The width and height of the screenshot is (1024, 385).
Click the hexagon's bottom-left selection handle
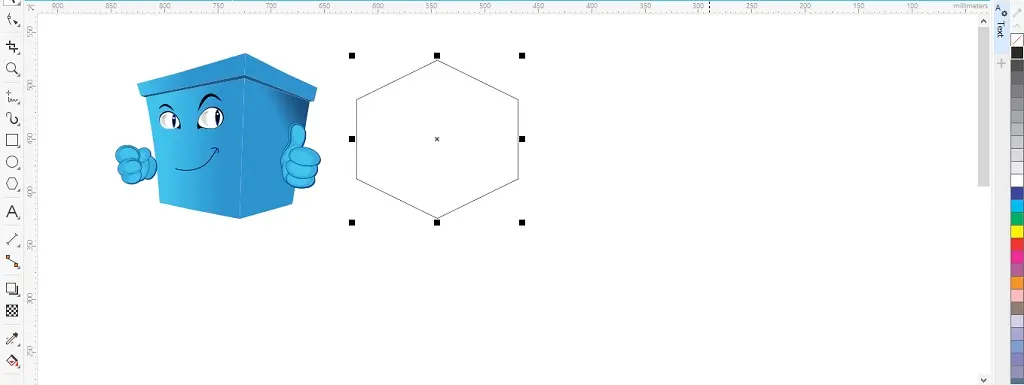tap(352, 223)
